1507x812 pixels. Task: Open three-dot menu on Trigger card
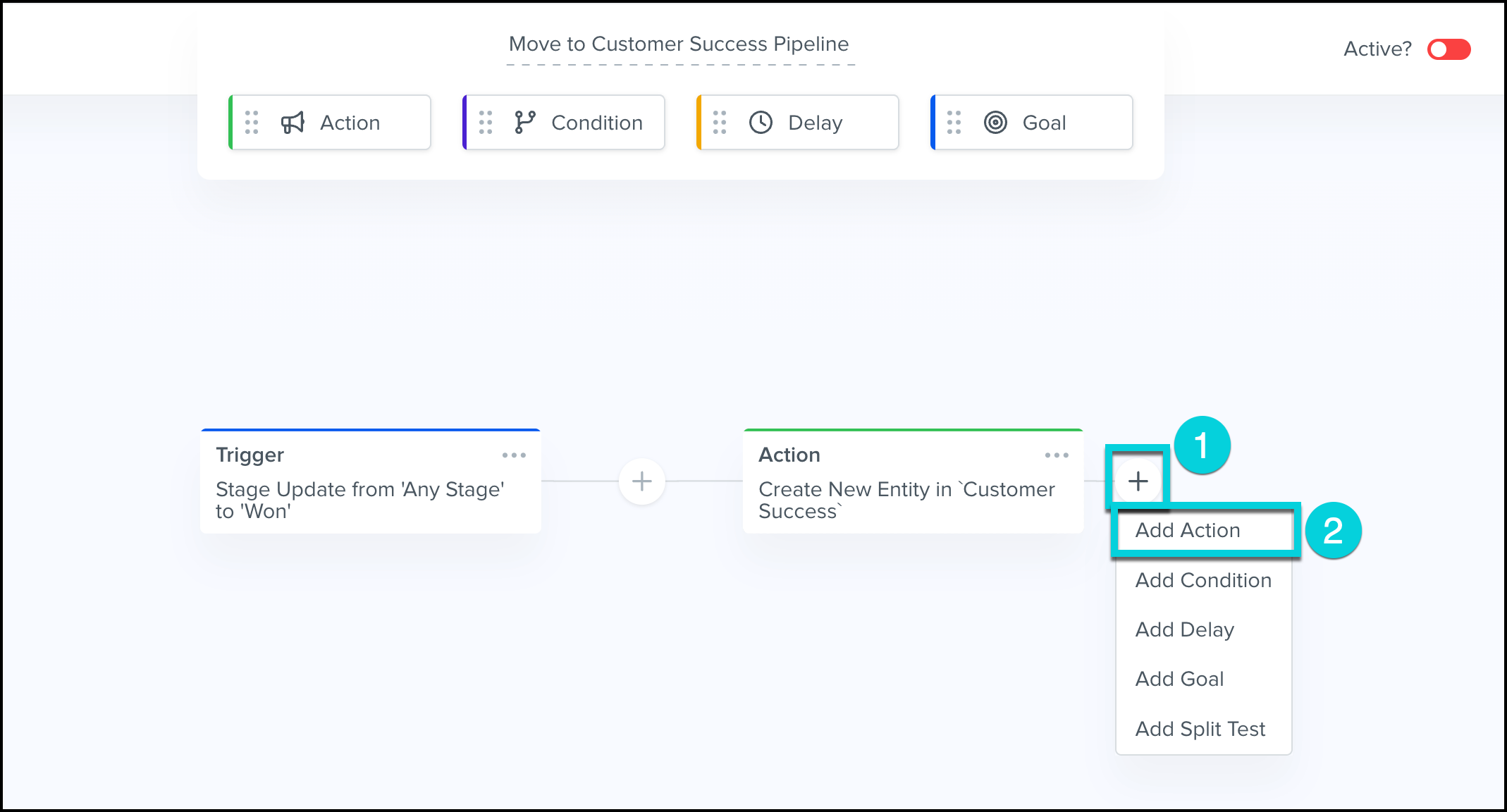tap(514, 455)
